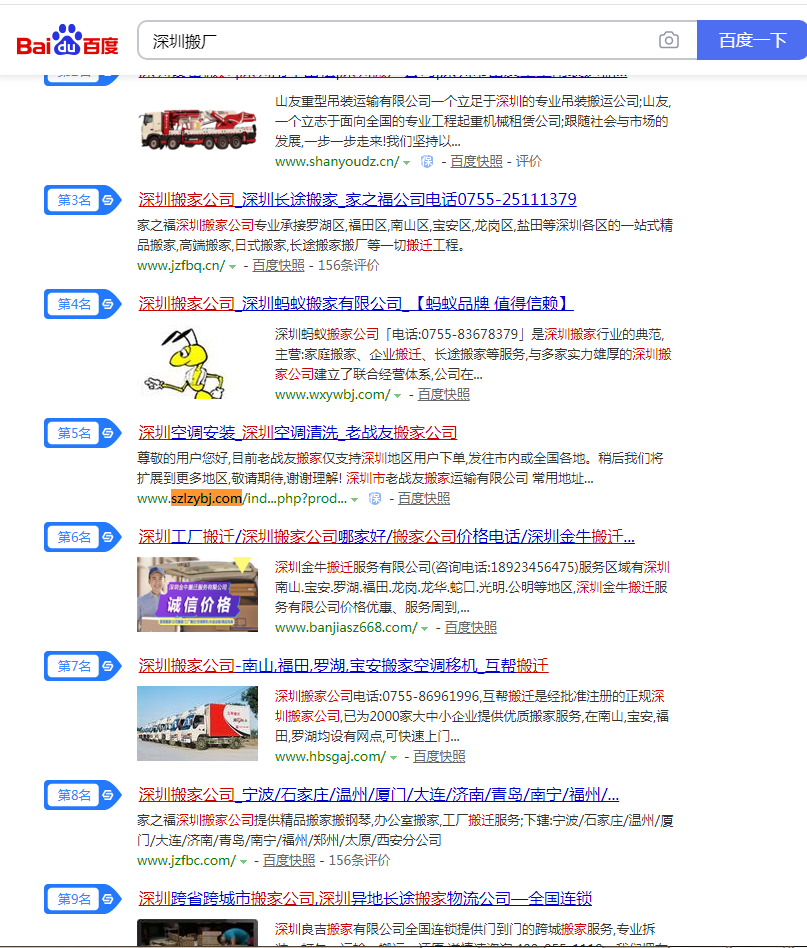The width and height of the screenshot is (807, 948).
Task: Expand the dropdown arrow after www.shanyoudz.cn/
Action: click(x=407, y=163)
